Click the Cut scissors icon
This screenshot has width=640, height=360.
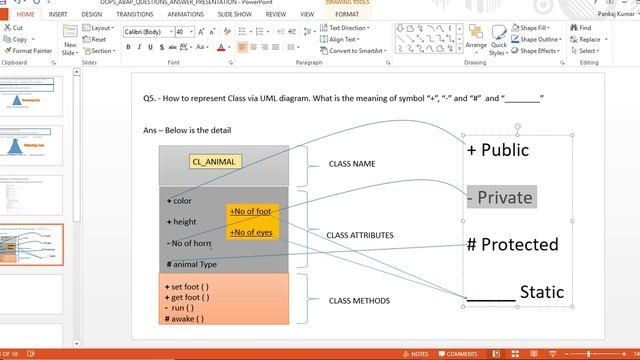coord(7,28)
